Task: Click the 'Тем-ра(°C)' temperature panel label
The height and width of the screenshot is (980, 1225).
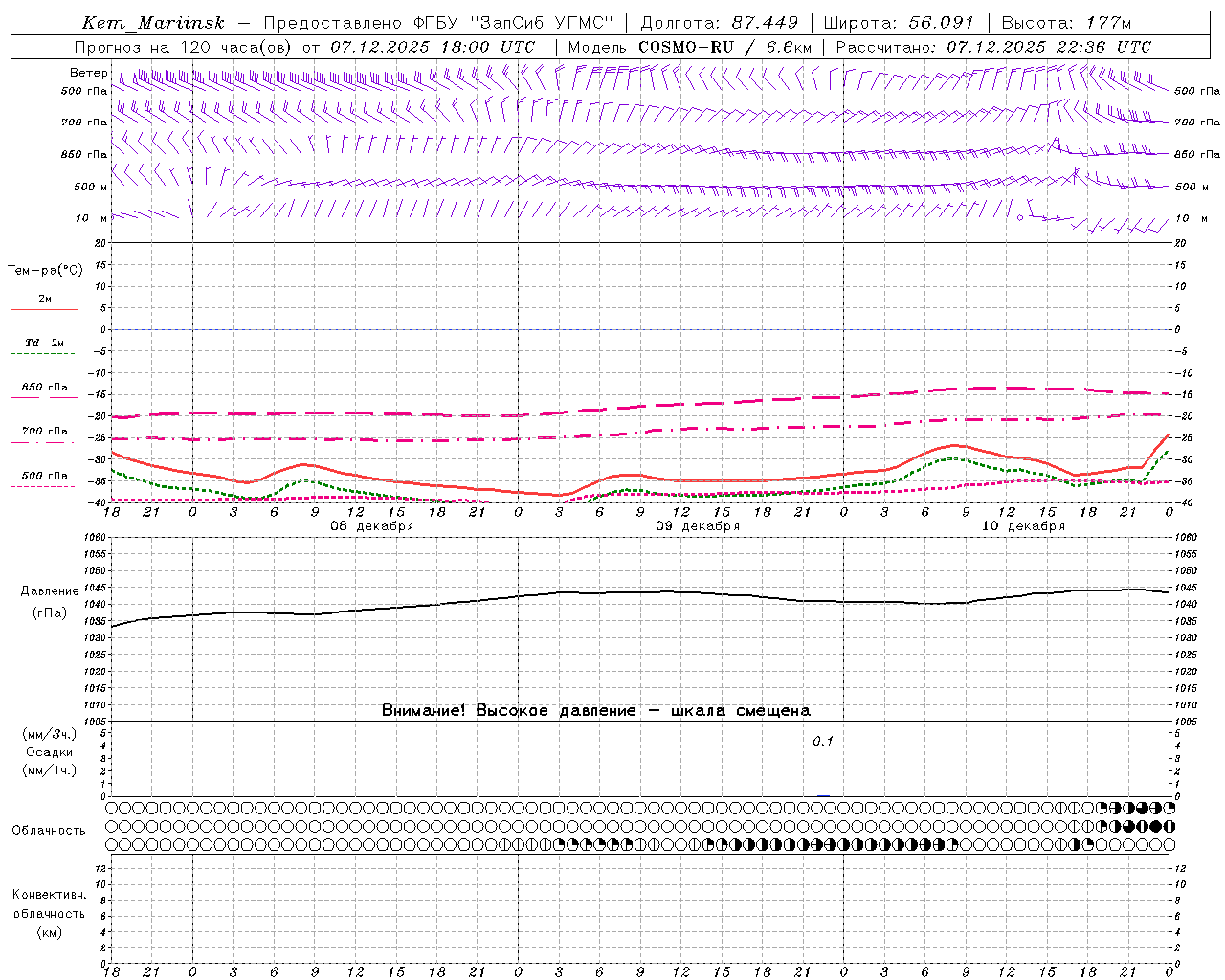Action: (45, 271)
